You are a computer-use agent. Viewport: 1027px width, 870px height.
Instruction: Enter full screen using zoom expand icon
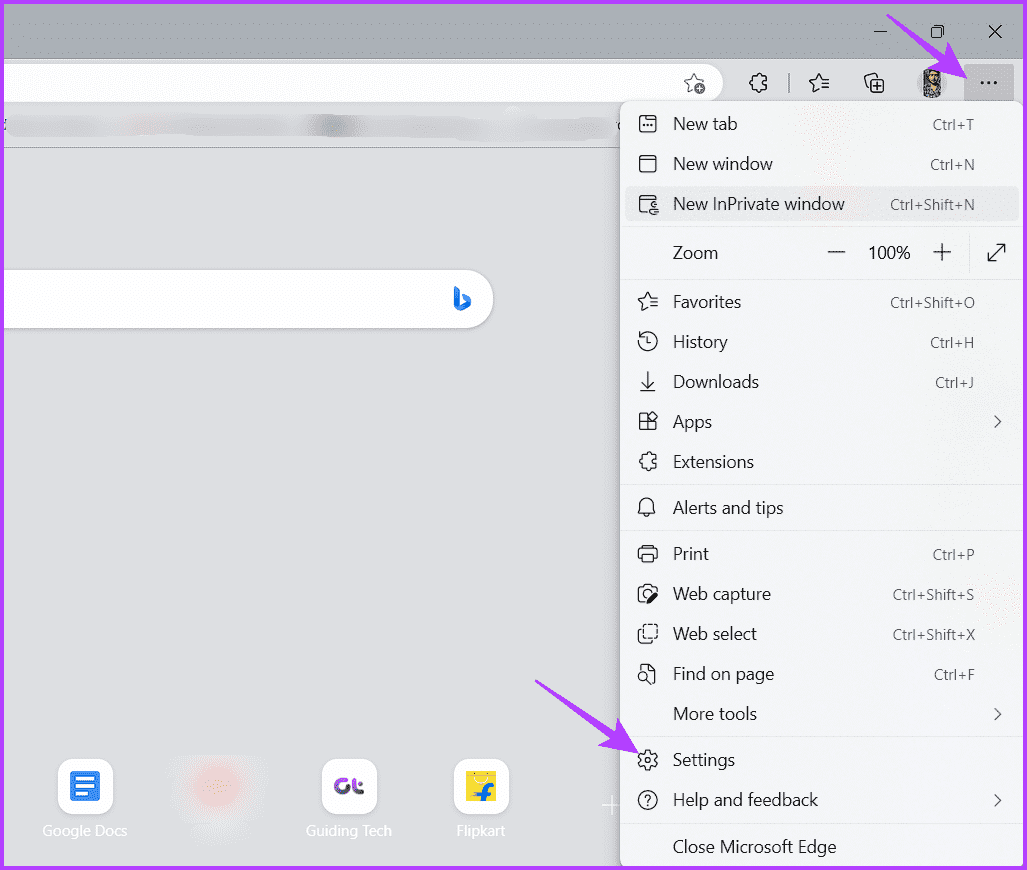[x=996, y=253]
